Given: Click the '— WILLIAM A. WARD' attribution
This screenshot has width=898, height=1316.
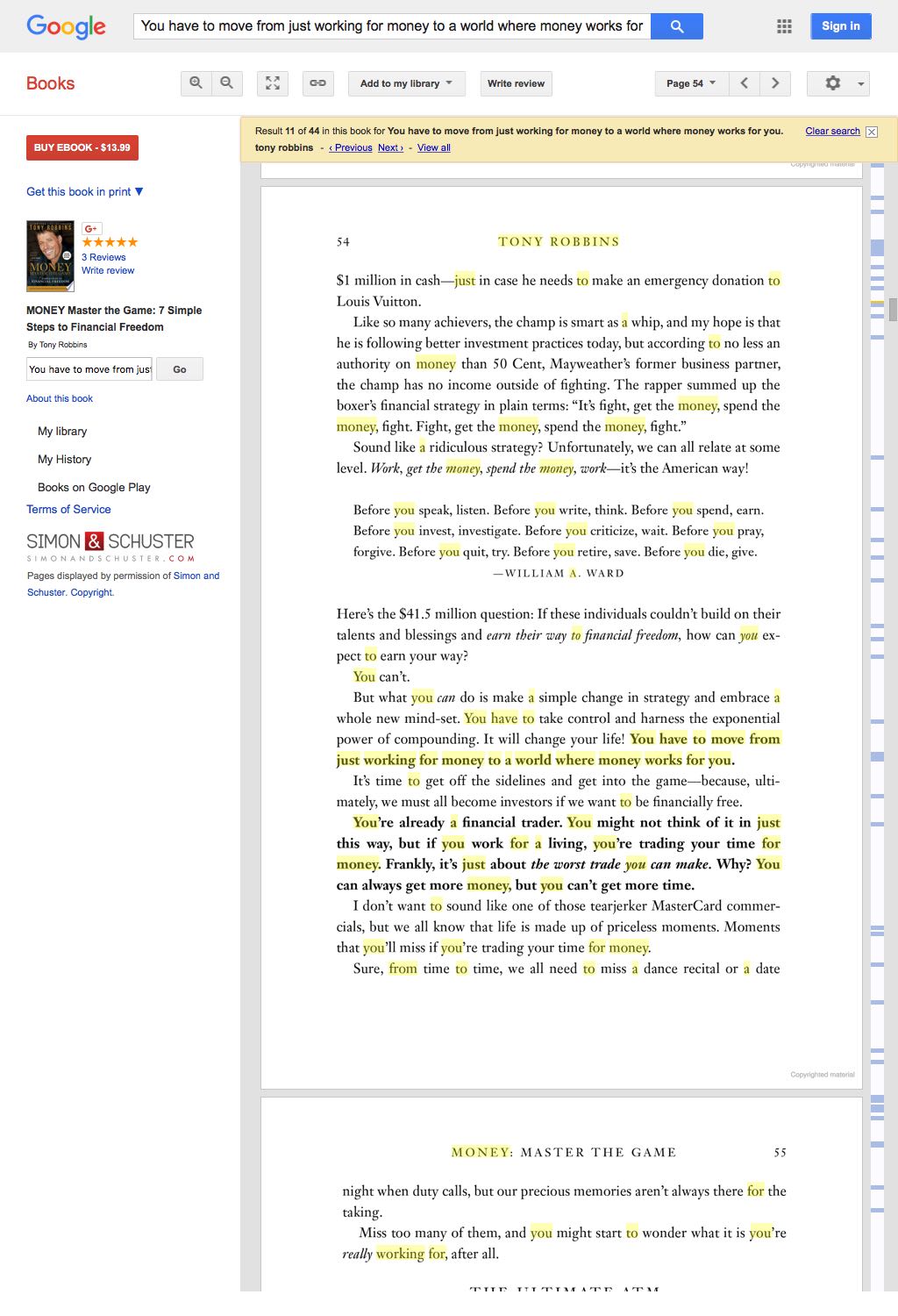Looking at the screenshot, I should [559, 573].
